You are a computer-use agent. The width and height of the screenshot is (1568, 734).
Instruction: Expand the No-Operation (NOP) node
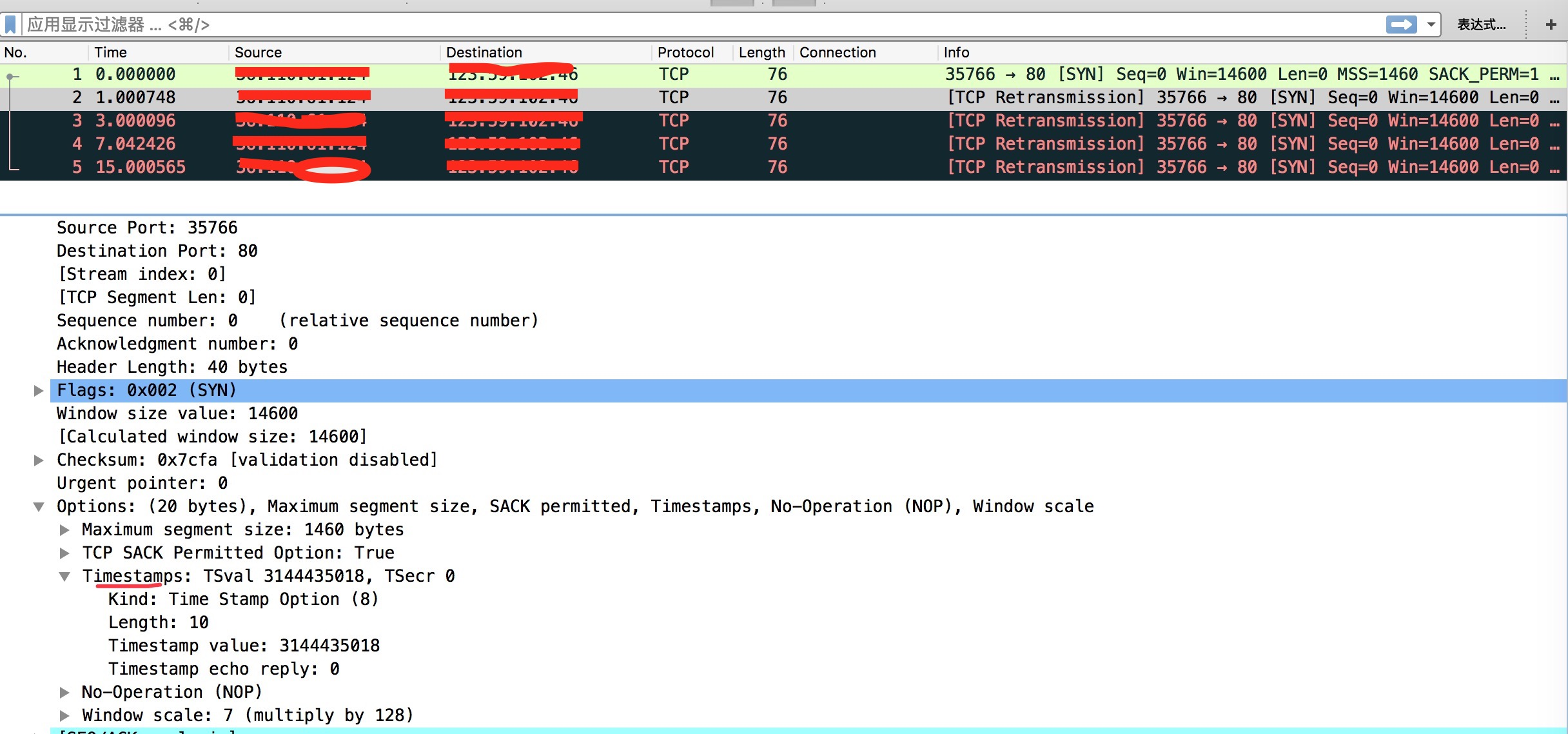pos(64,692)
